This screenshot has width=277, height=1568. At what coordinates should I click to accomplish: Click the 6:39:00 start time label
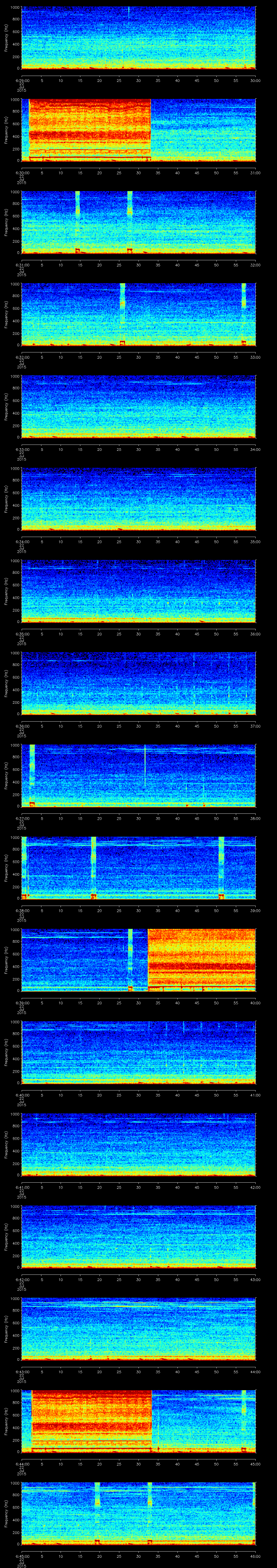tap(21, 1003)
